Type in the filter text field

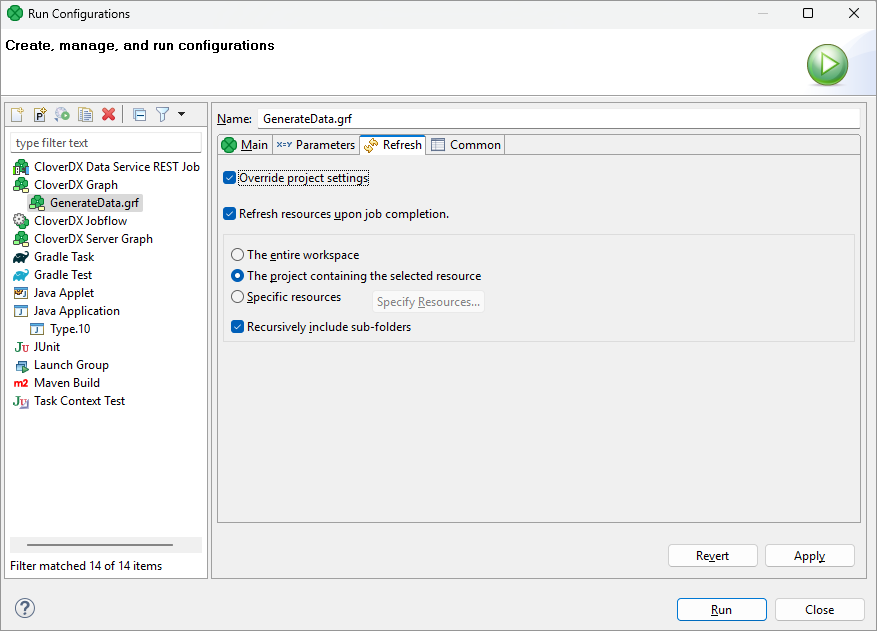point(105,142)
